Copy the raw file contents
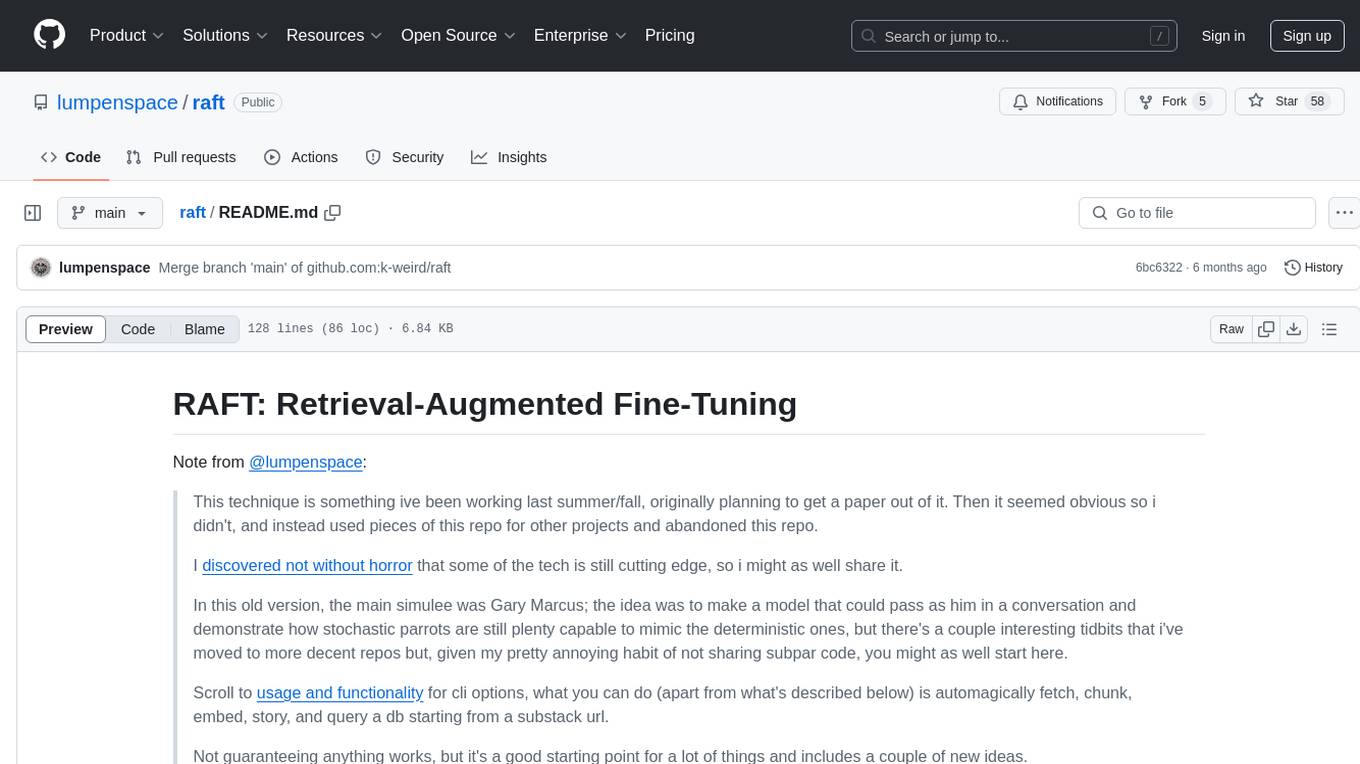The image size is (1360, 764). pyautogui.click(x=1266, y=329)
